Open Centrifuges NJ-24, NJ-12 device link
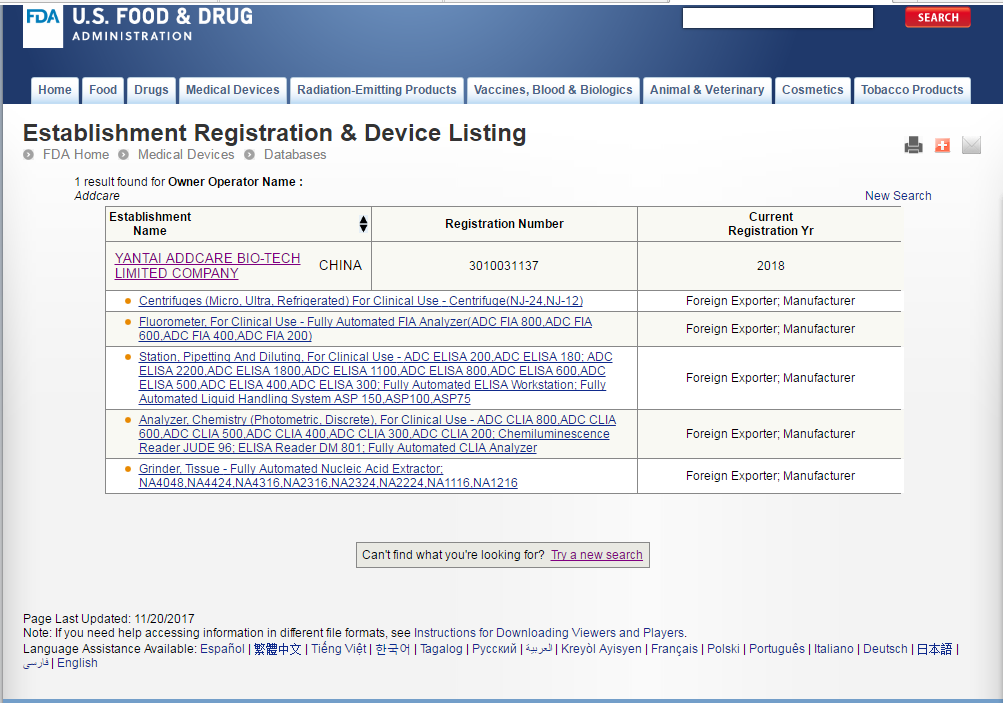The height and width of the screenshot is (703, 1003). [x=361, y=301]
